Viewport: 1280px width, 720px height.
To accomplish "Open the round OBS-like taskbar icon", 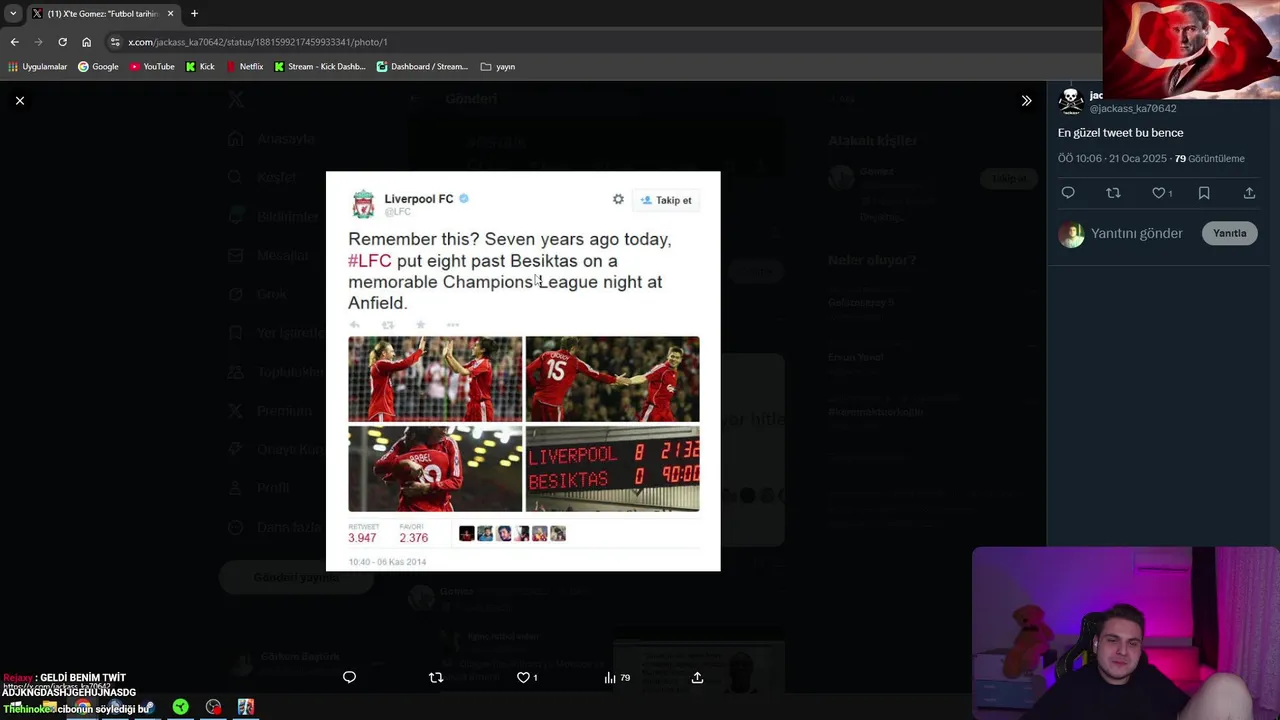I will (213, 707).
